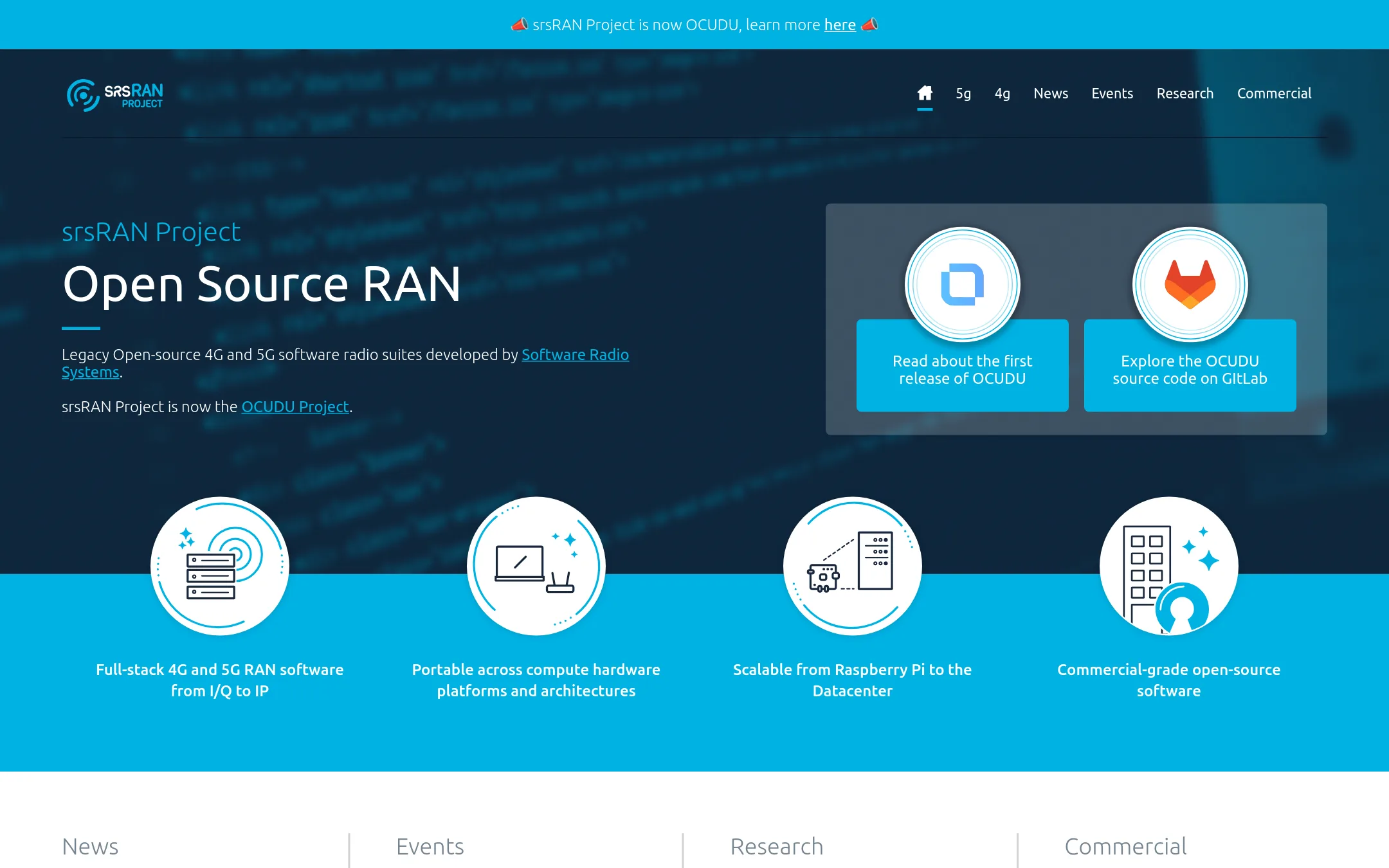The width and height of the screenshot is (1389, 868).
Task: Select 'Portable across compute hardware' text
Action: pos(536,669)
